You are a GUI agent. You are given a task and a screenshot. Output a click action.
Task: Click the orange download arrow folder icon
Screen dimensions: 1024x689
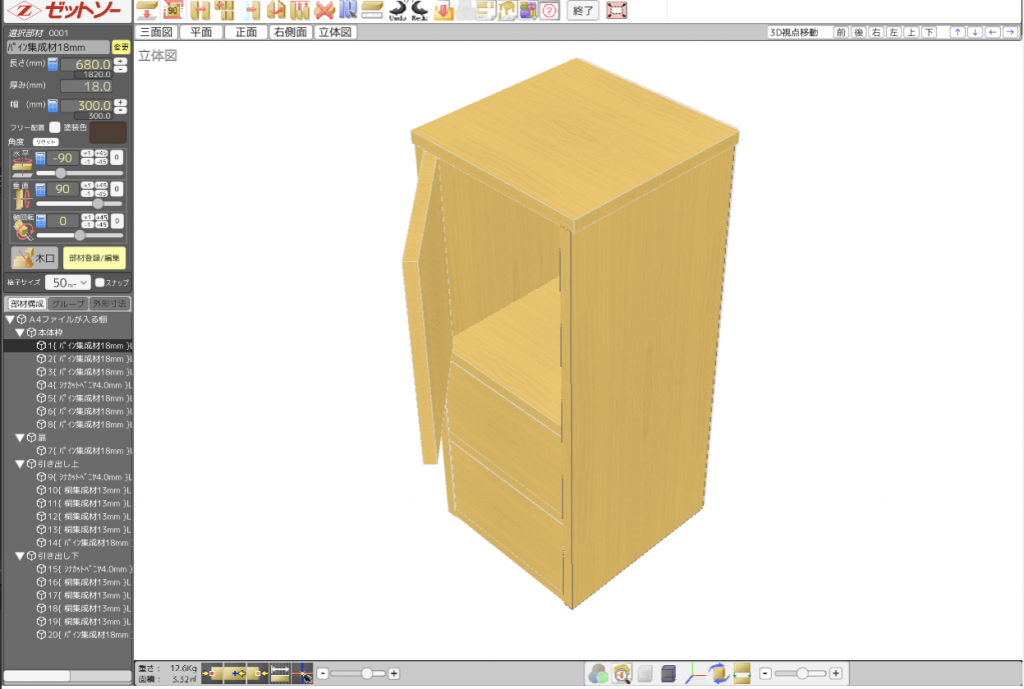point(443,10)
